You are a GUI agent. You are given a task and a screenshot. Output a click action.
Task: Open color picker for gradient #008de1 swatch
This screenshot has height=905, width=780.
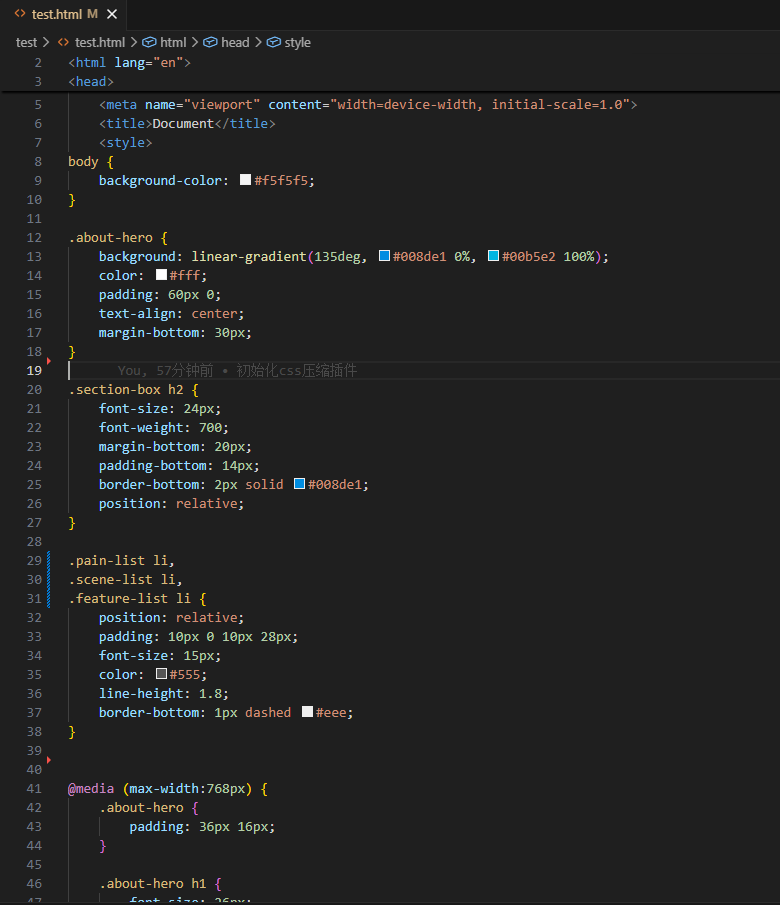click(x=384, y=256)
